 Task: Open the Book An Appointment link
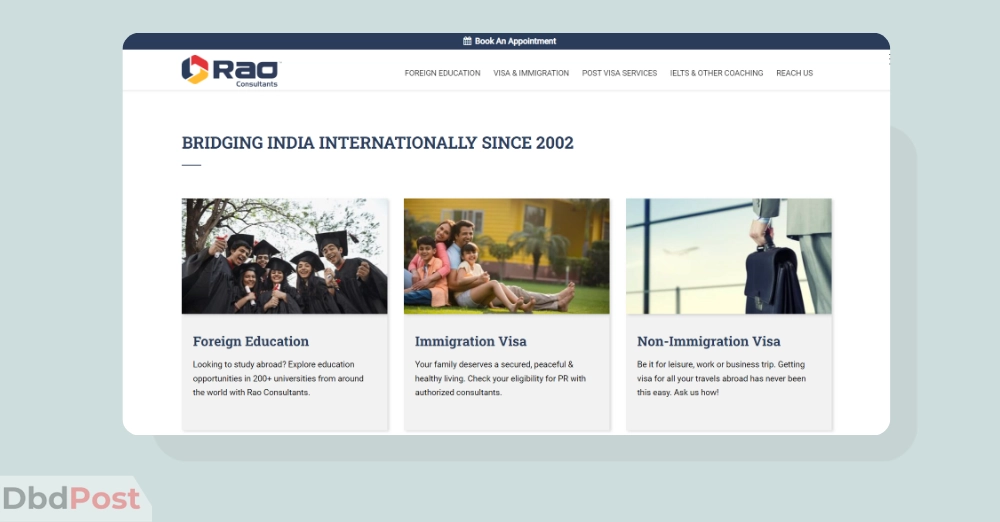pyautogui.click(x=515, y=41)
